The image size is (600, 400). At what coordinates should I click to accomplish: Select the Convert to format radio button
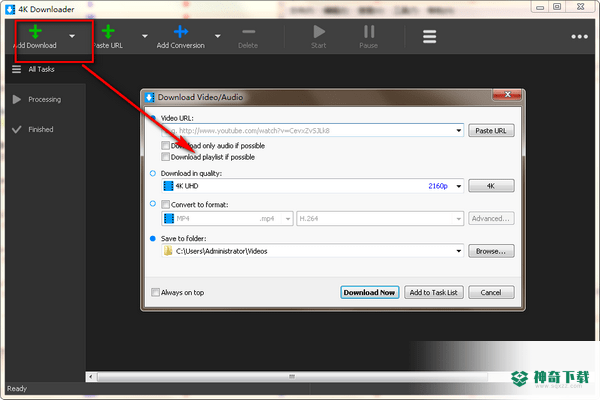153,204
